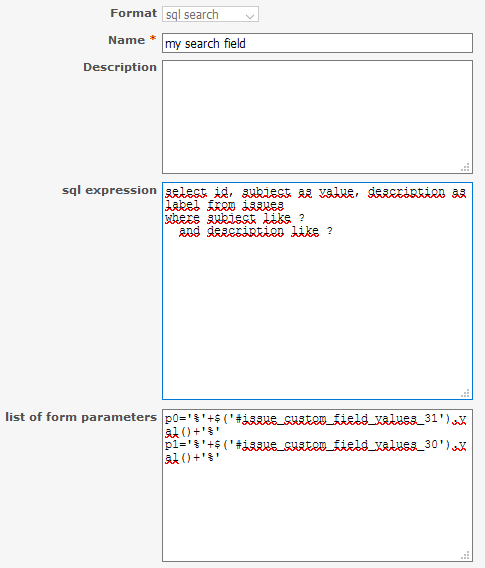This screenshot has height=568, width=485.
Task: Click the Name field label
Action: click(x=126, y=40)
